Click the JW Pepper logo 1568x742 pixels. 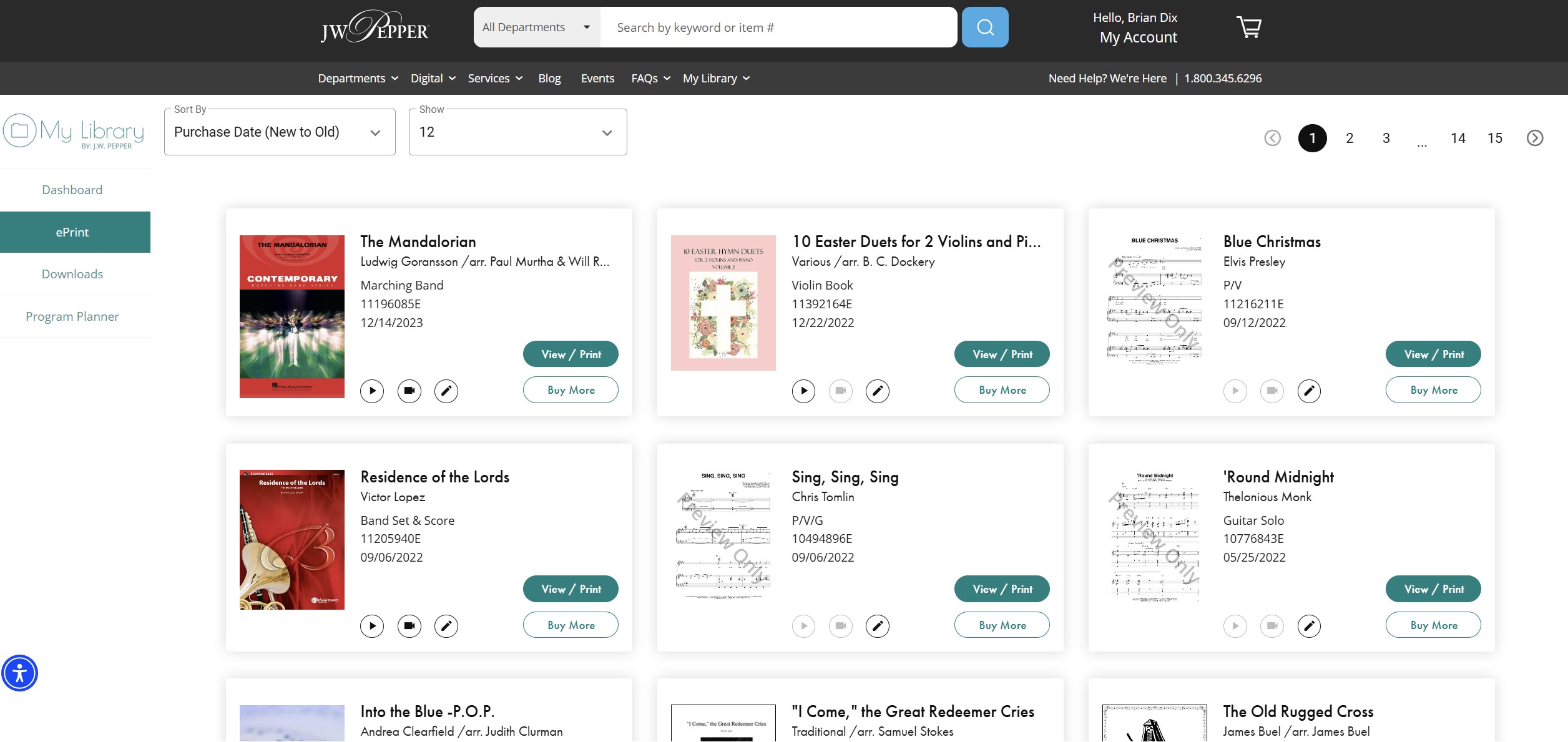(x=375, y=27)
